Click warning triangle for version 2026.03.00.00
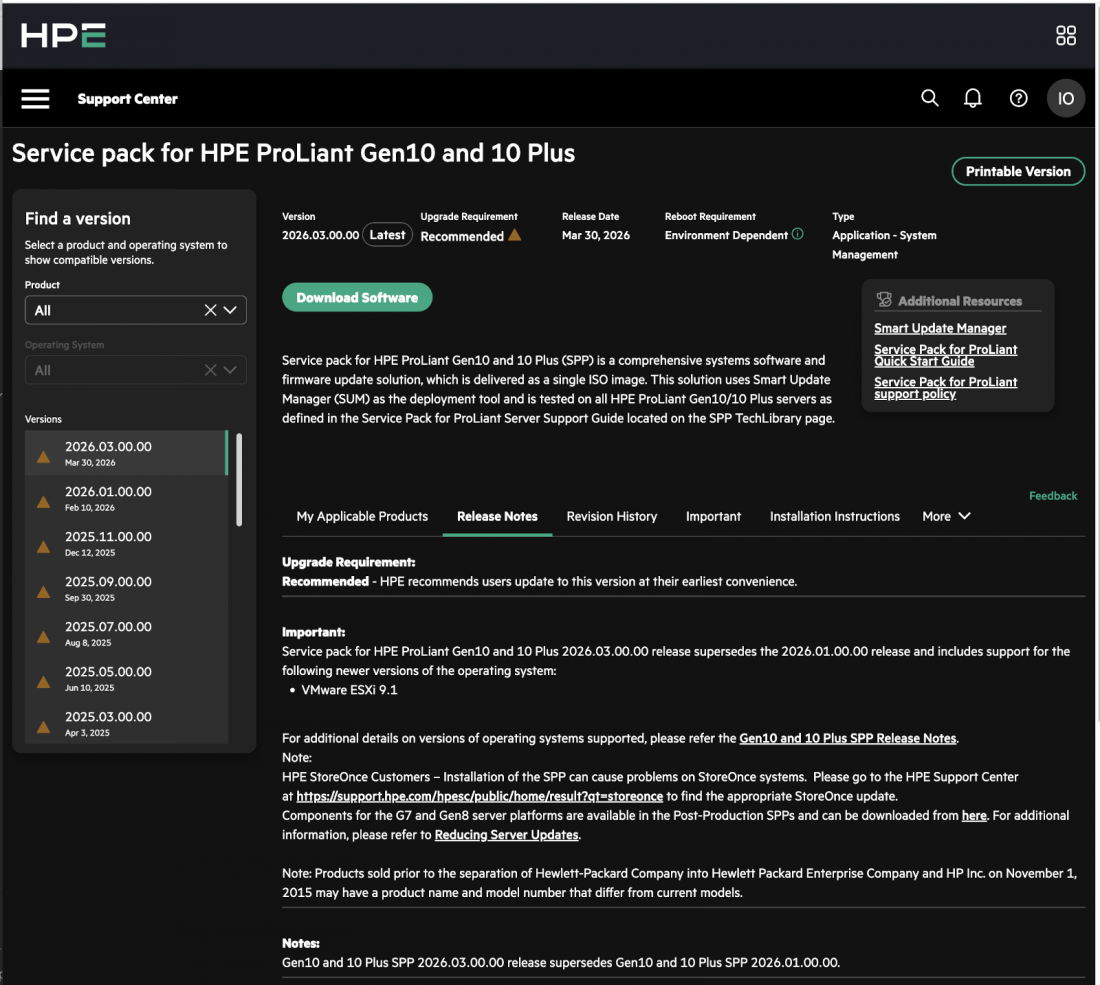 pos(43,457)
